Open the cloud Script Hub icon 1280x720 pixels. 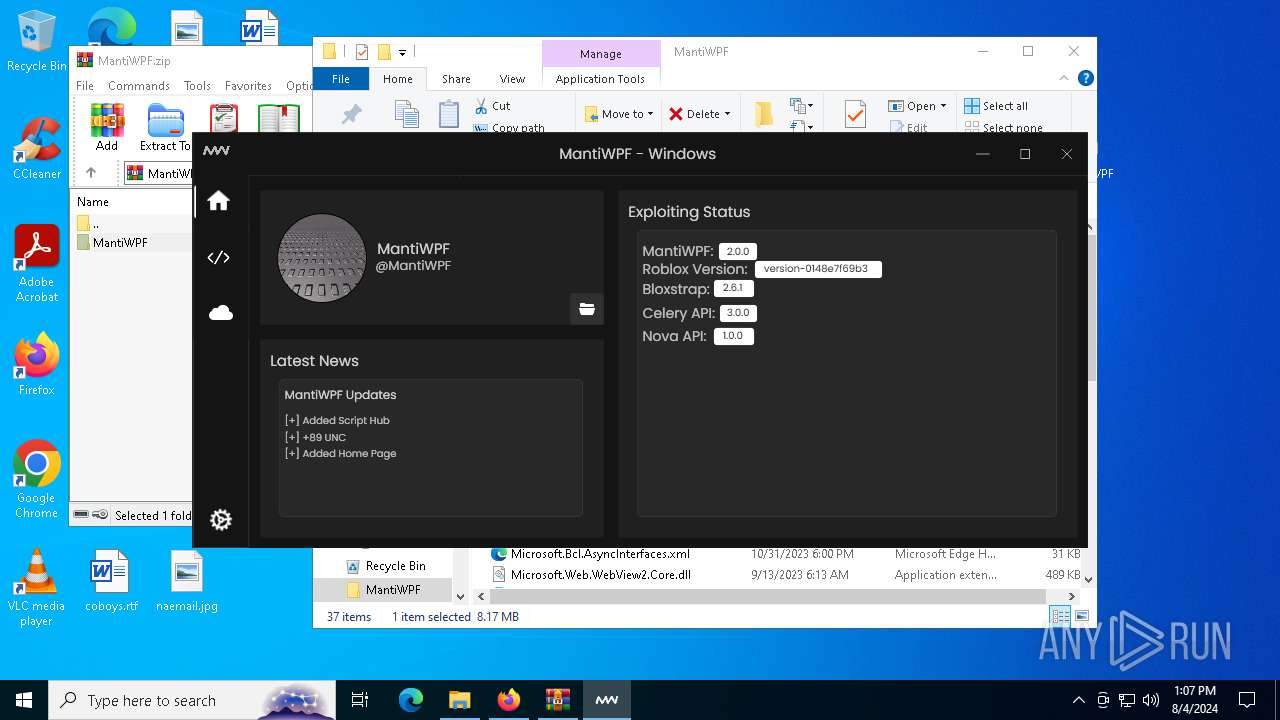[x=220, y=313]
